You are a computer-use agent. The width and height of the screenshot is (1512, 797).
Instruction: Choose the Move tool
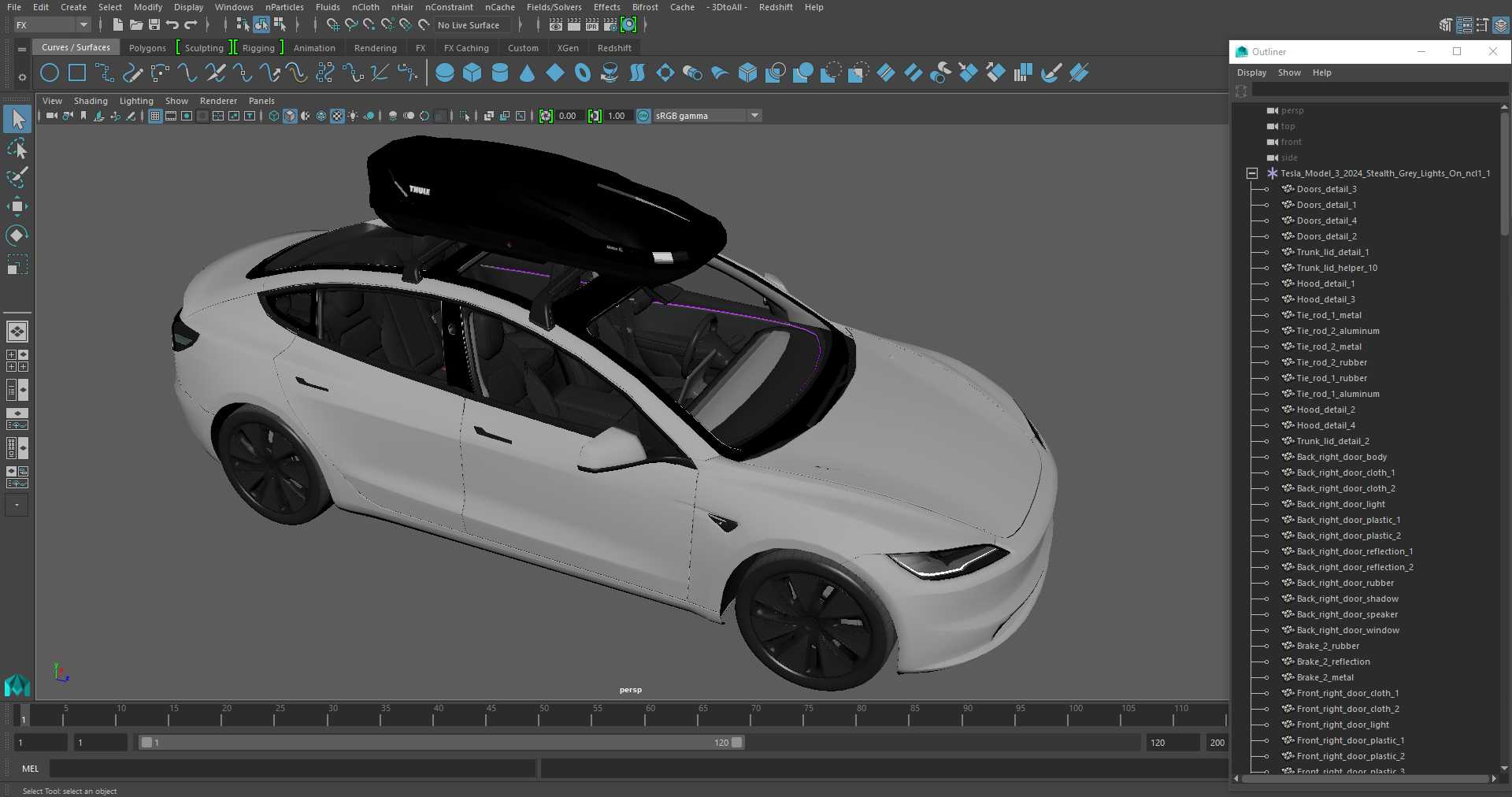pos(17,207)
